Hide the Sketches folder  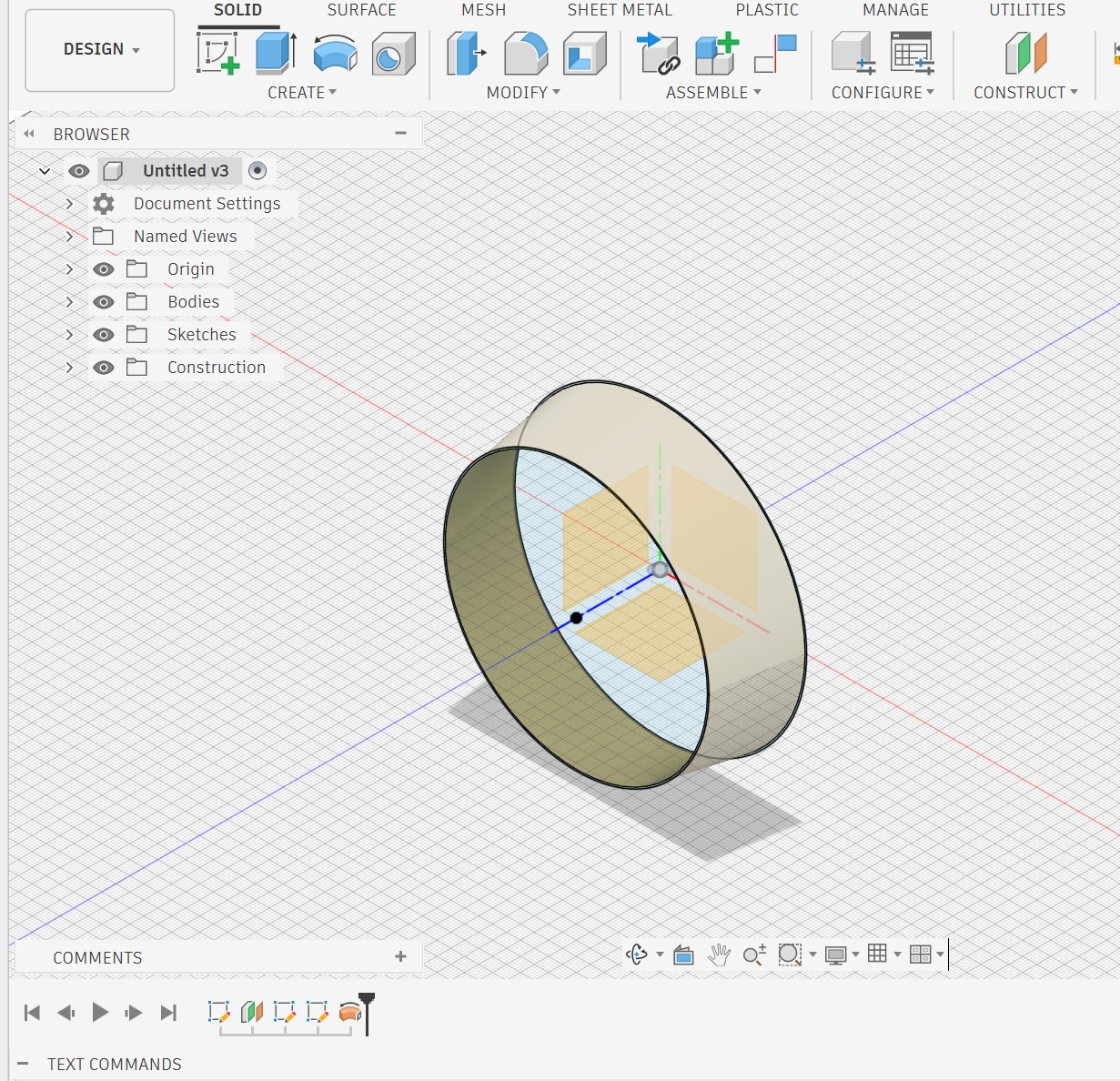[x=104, y=335]
